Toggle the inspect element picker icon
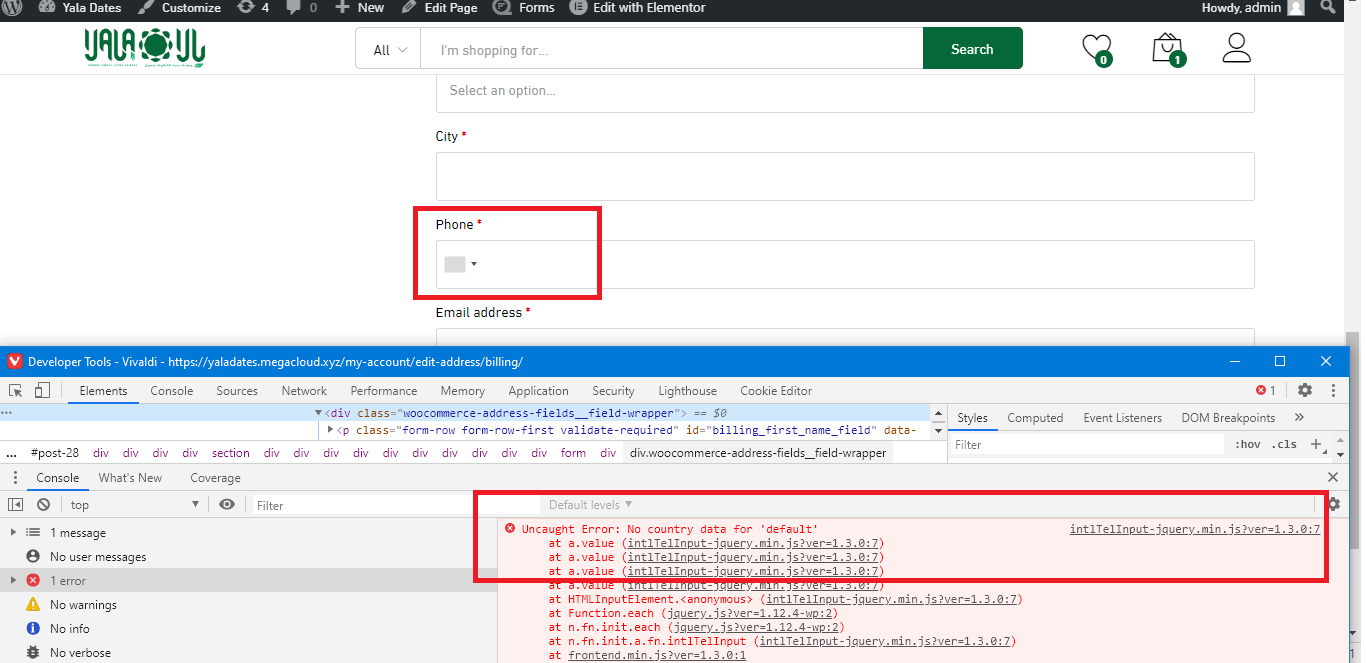Screen dimensions: 1366x663 pos(16,391)
